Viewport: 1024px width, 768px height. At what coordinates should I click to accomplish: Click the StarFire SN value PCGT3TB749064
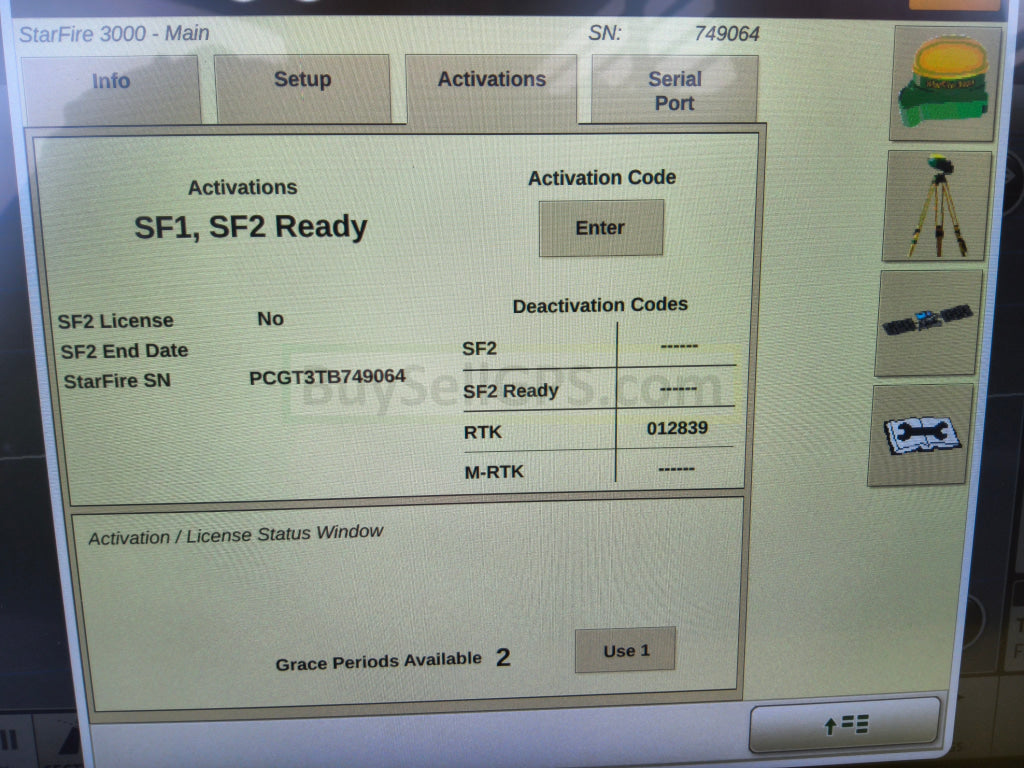click(x=327, y=377)
